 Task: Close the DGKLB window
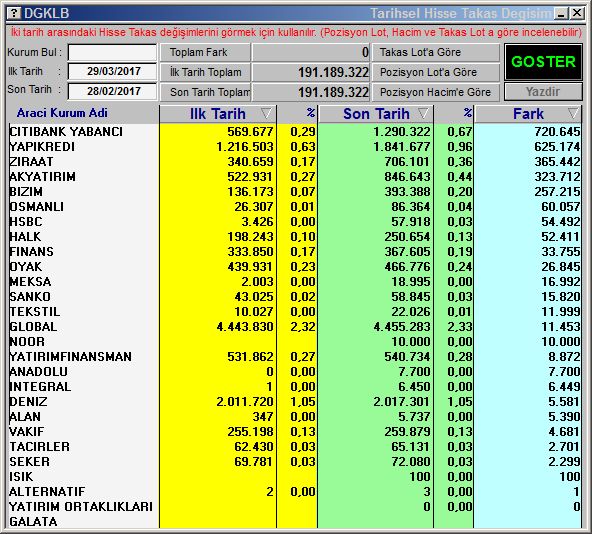click(x=577, y=14)
